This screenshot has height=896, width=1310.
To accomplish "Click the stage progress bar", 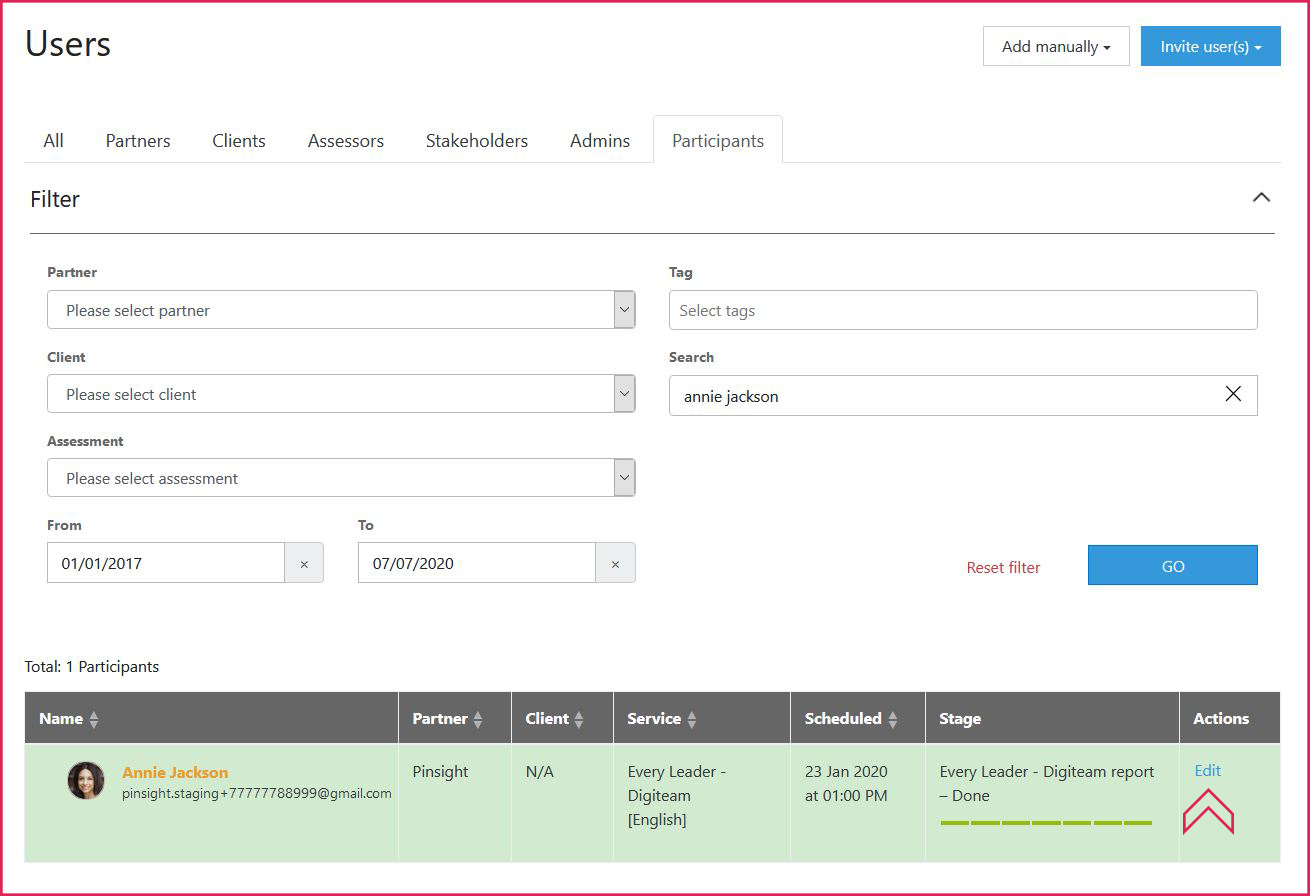I will click(1046, 823).
